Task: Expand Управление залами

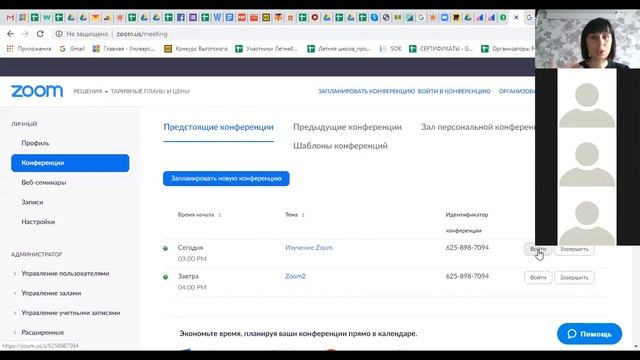Action: tap(51, 293)
